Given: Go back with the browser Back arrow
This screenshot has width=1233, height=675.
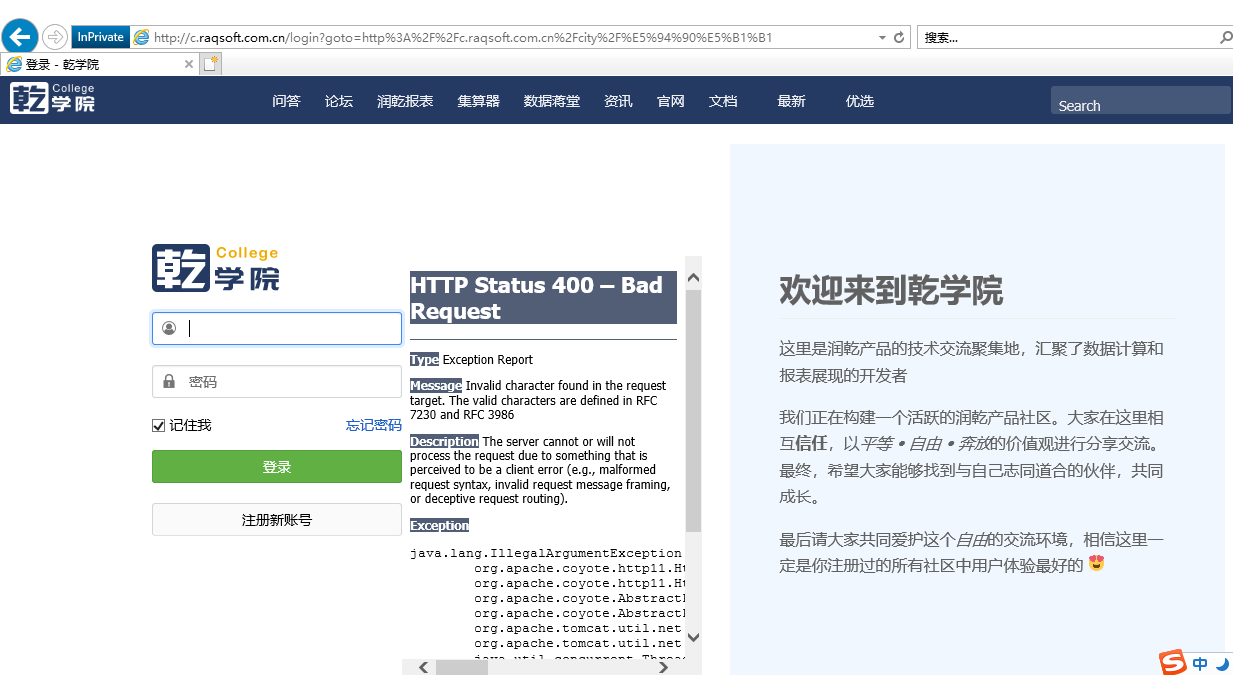Looking at the screenshot, I should coord(21,37).
